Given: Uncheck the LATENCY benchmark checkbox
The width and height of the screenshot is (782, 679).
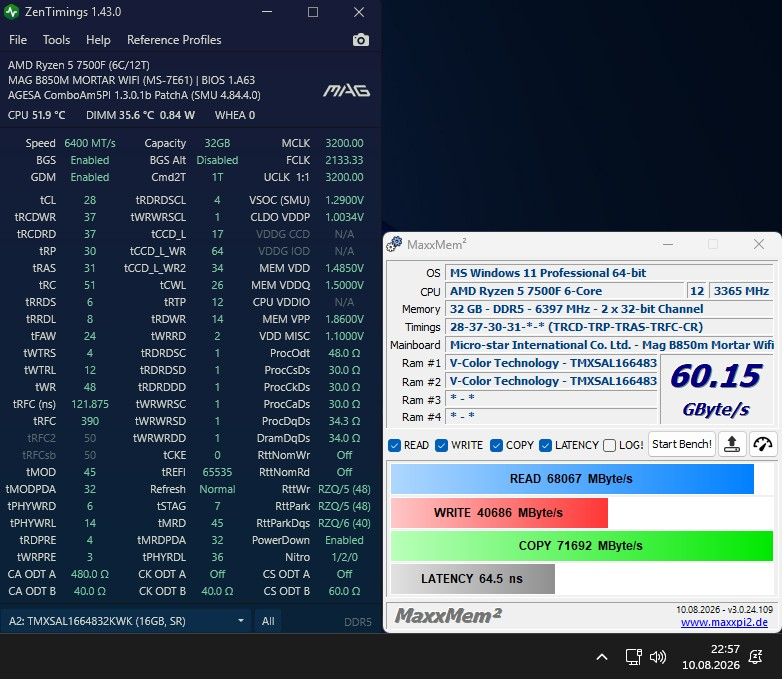Looking at the screenshot, I should coord(546,445).
